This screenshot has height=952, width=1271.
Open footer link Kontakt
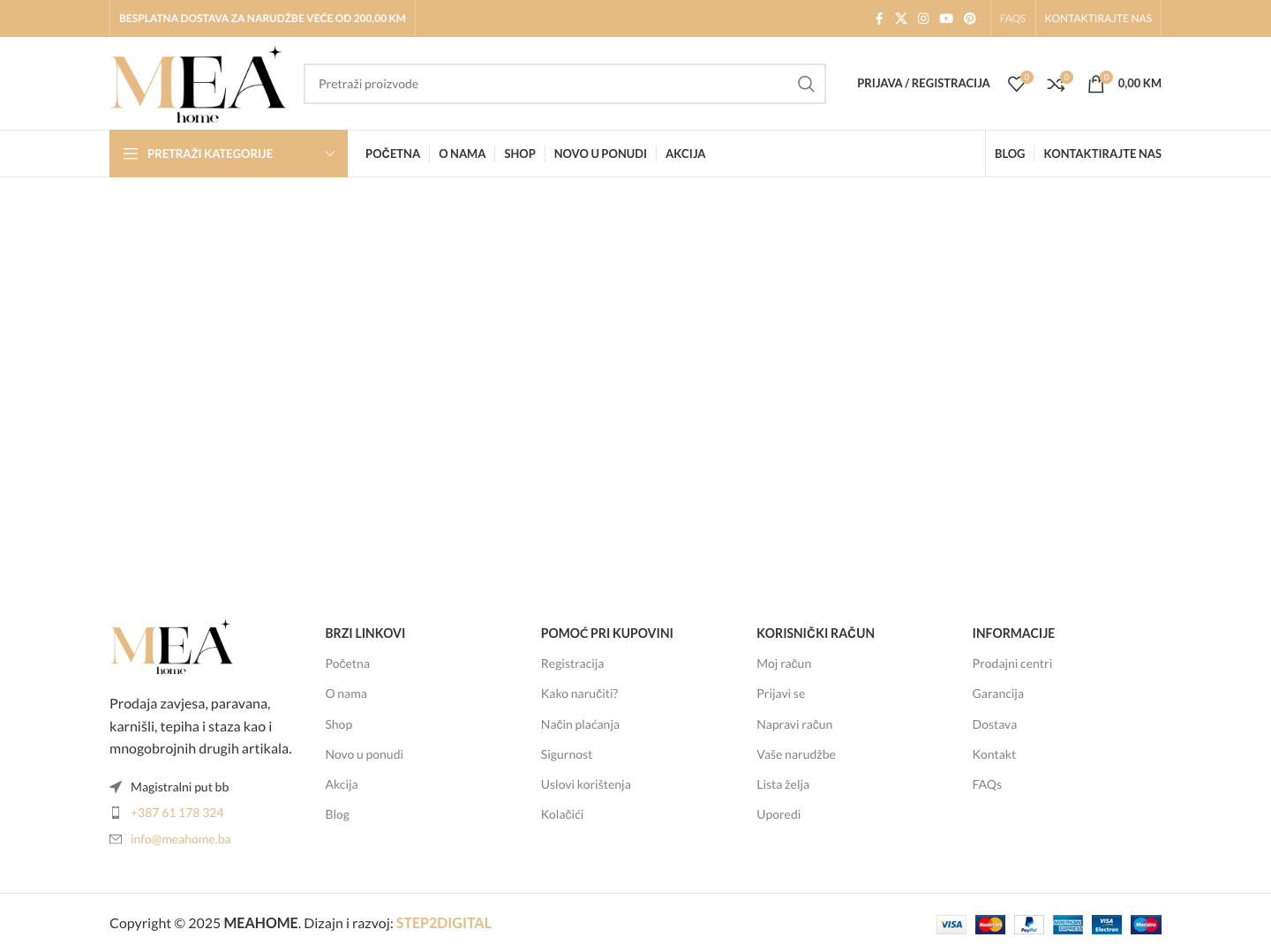(994, 754)
